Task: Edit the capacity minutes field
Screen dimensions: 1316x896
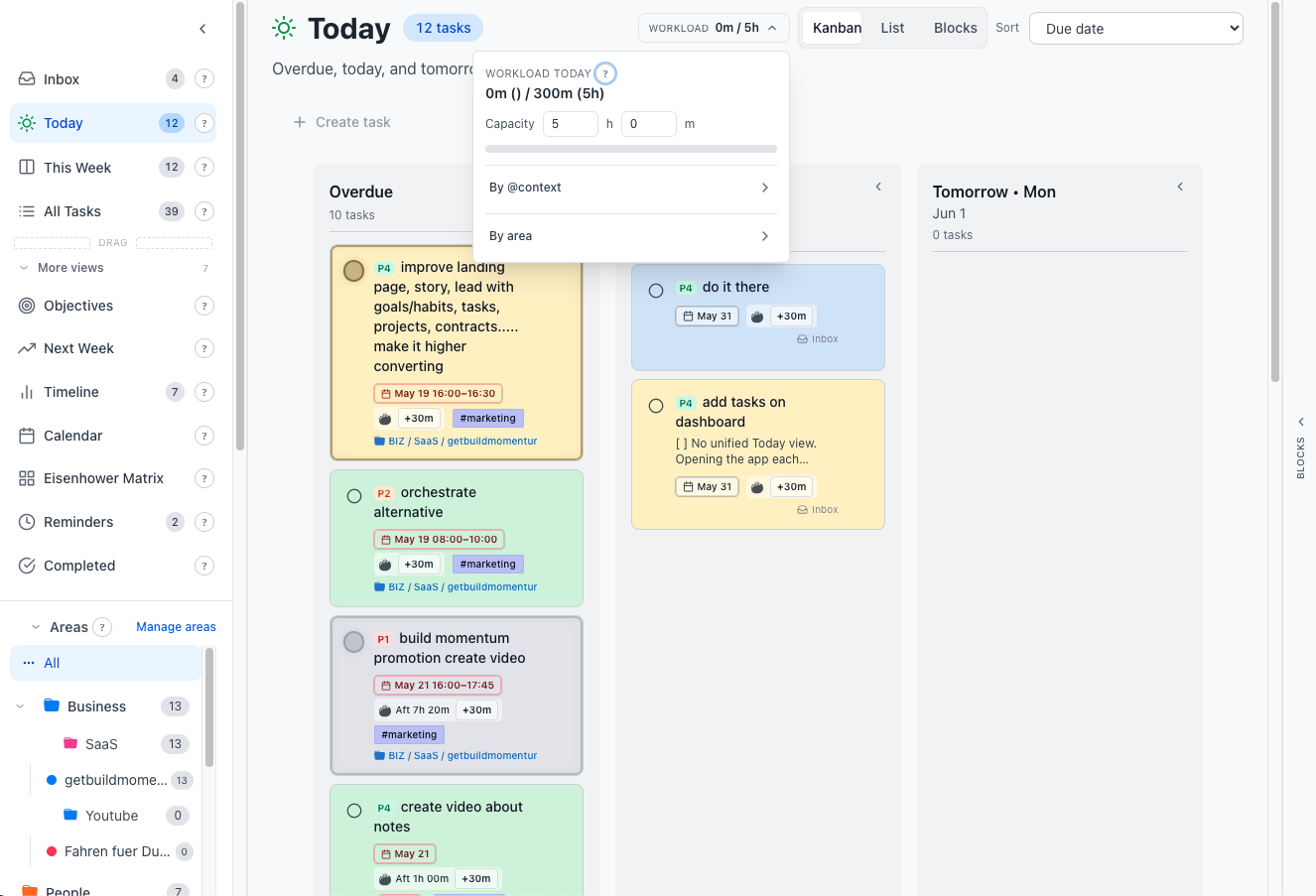Action: click(649, 124)
